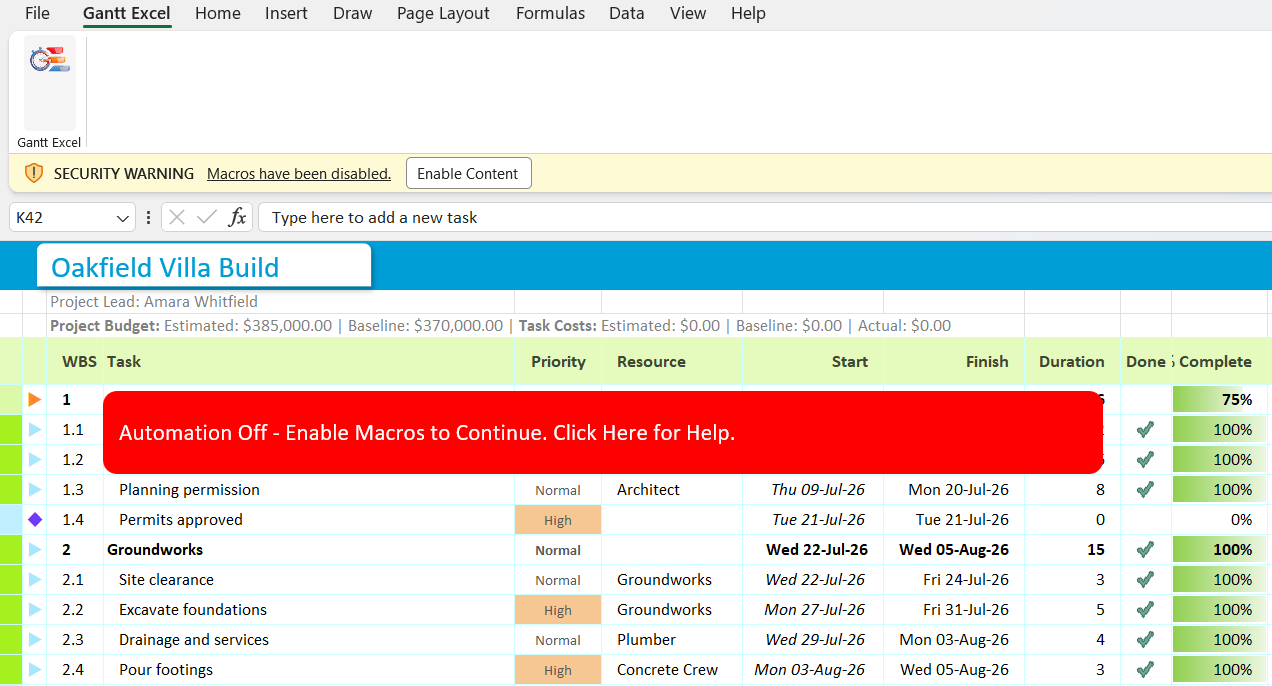Select the High priority cell for Excavate foundations
Viewport: 1272px width, 686px height.
coord(558,610)
